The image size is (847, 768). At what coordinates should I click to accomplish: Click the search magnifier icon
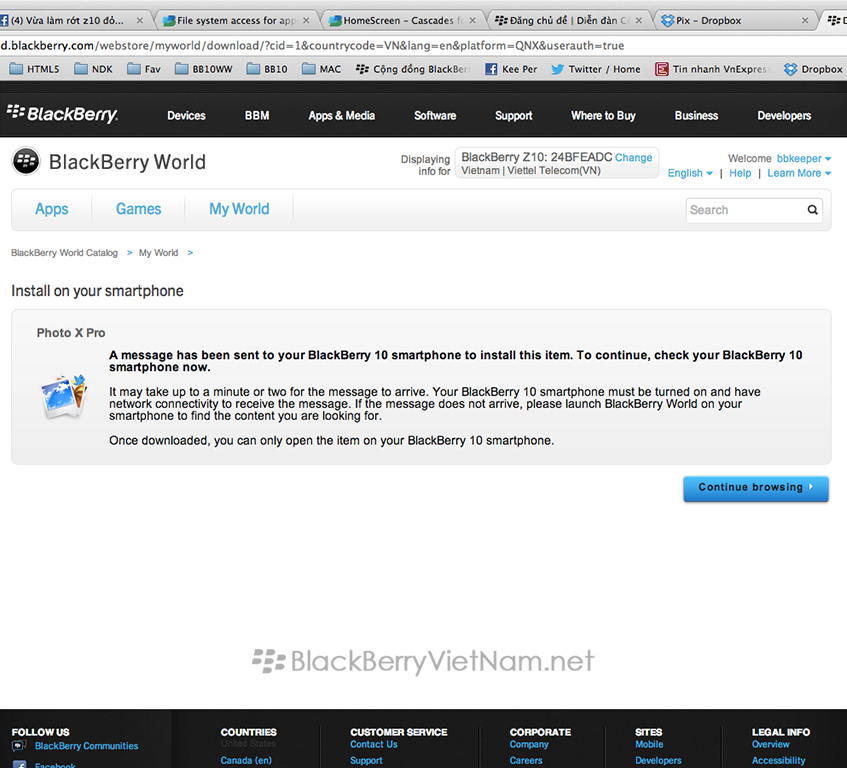coord(812,210)
